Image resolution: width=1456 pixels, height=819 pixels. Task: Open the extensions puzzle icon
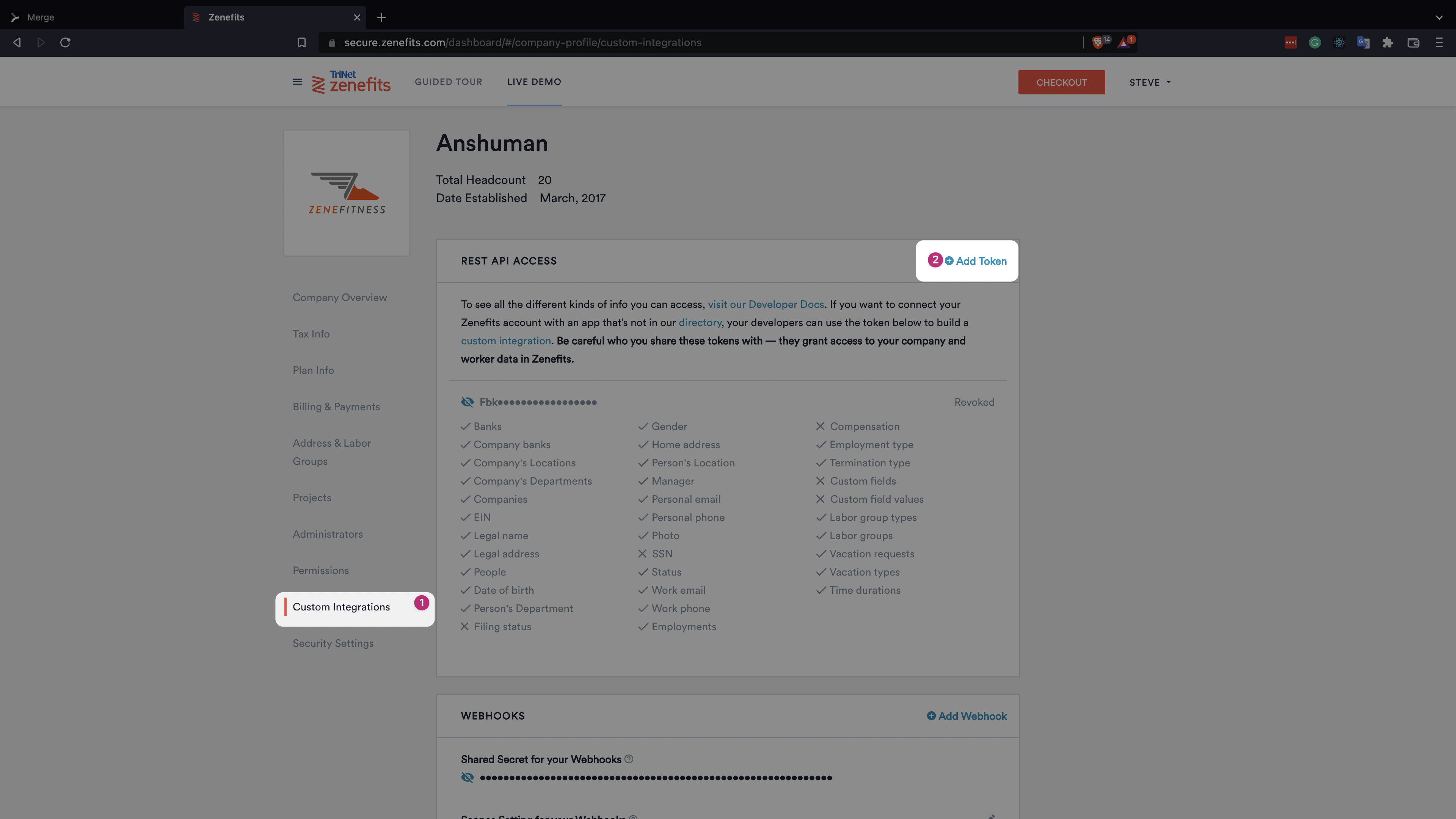coord(1388,42)
